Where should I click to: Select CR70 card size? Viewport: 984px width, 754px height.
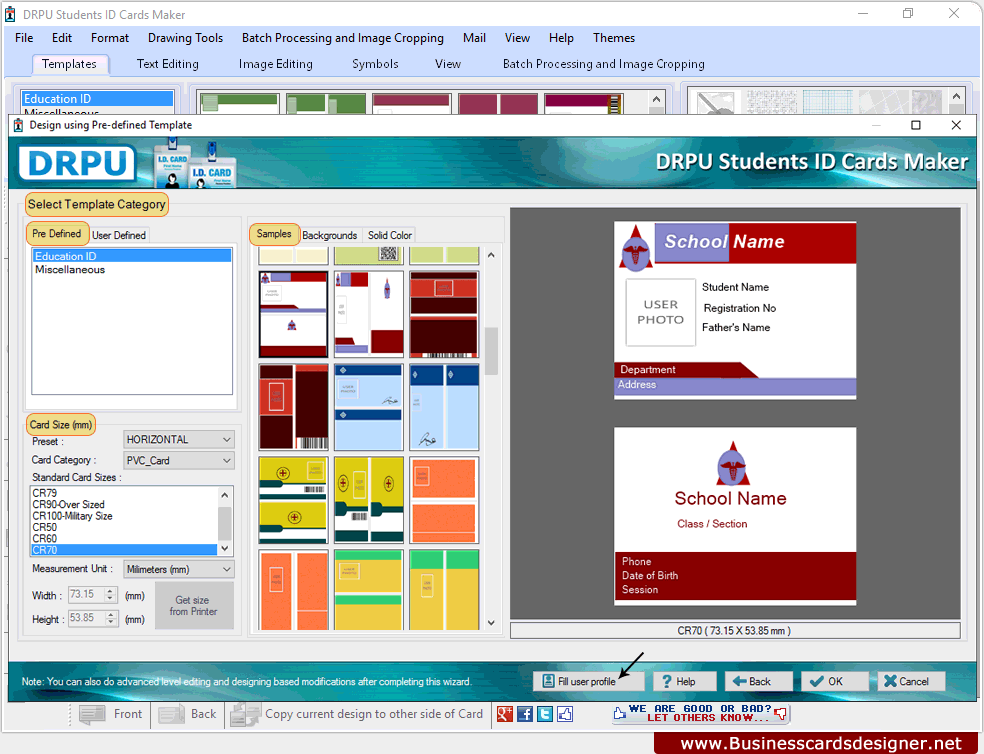coord(124,550)
